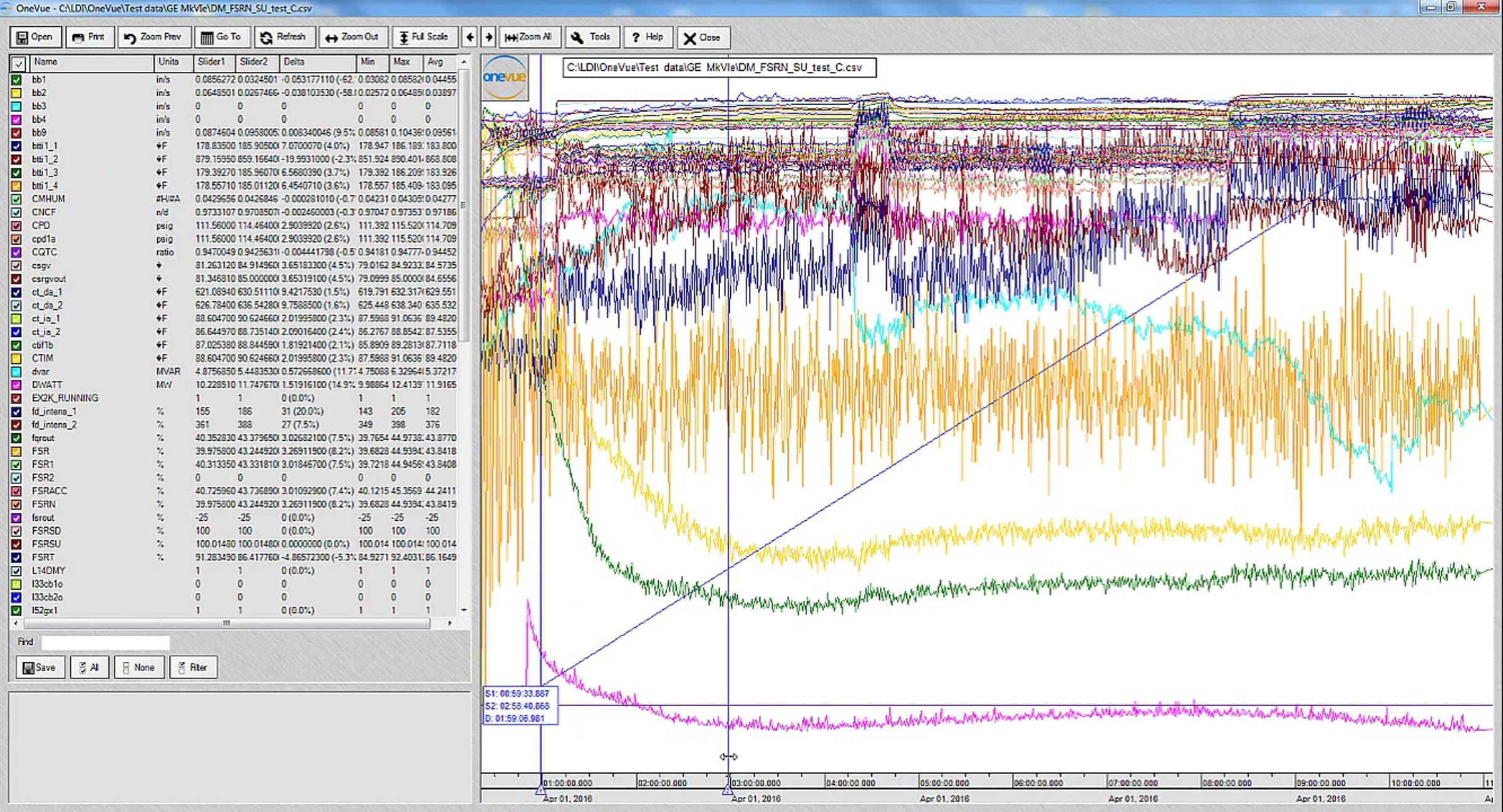1503x812 pixels.
Task: Select the CQTC signal row
Action: (x=234, y=252)
